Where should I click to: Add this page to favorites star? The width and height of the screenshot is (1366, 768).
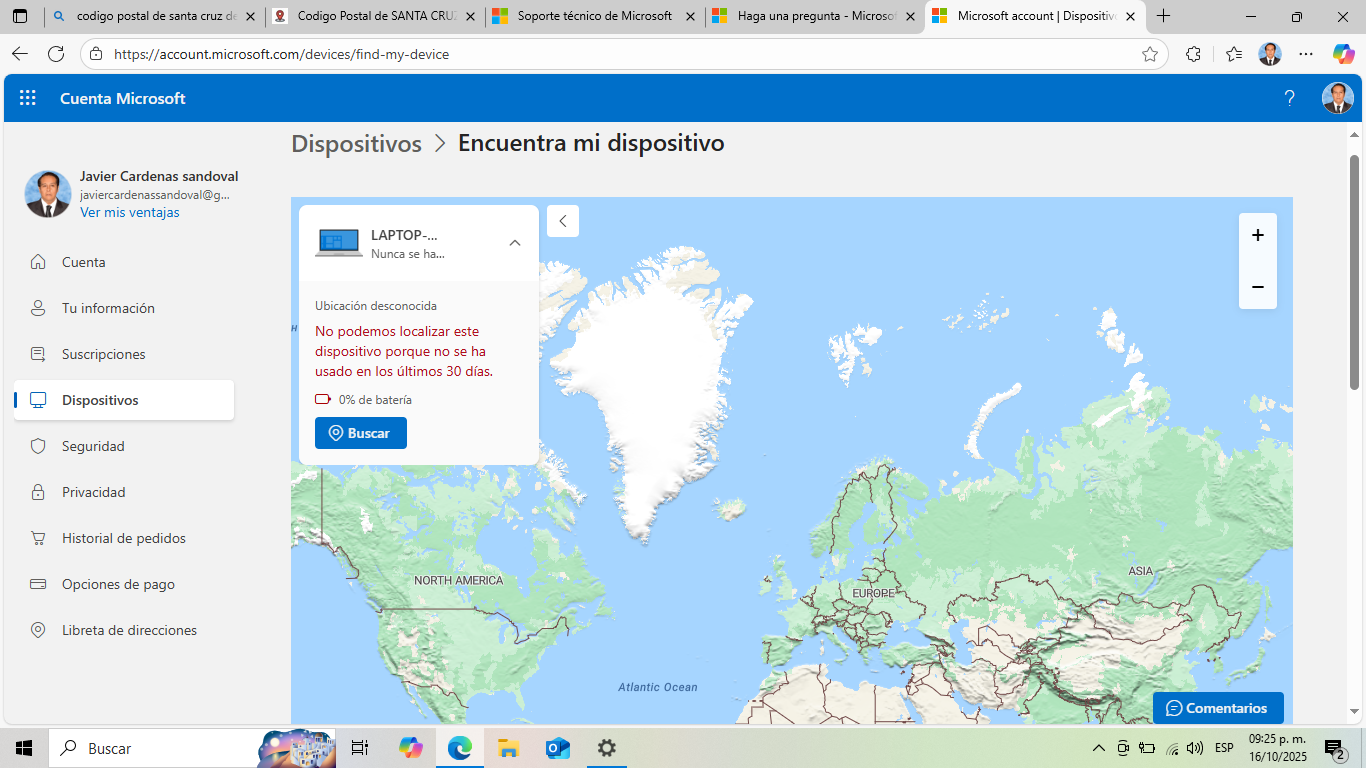tap(1150, 54)
